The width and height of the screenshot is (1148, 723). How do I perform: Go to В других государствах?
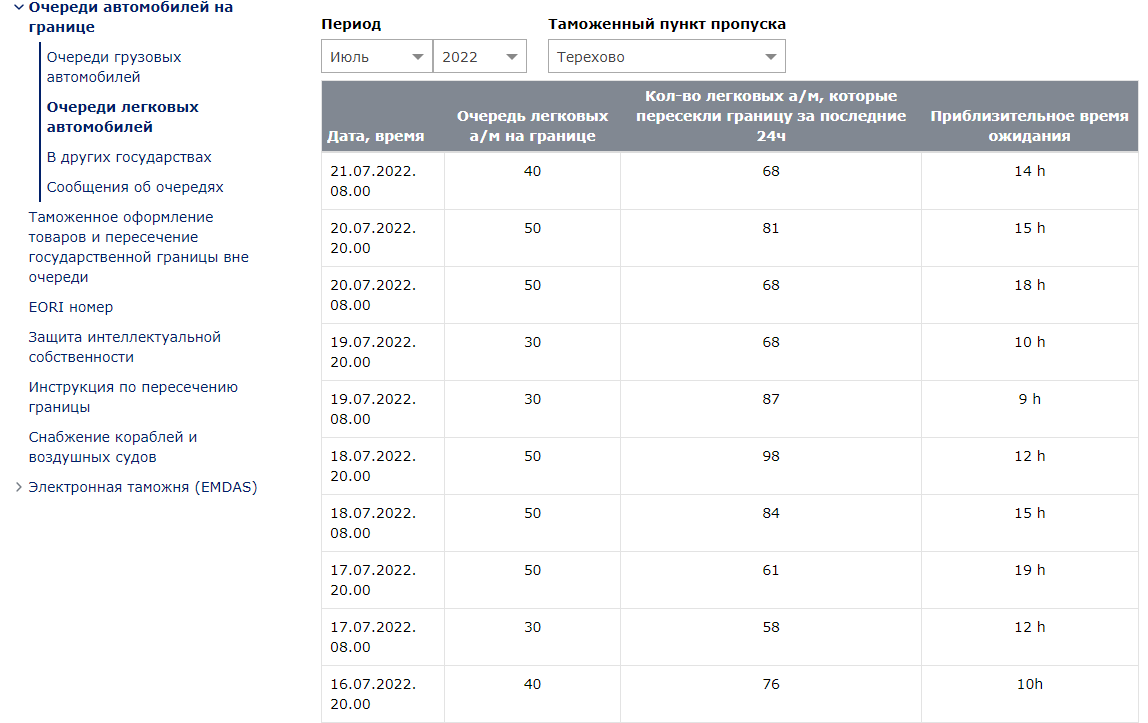[x=129, y=157]
